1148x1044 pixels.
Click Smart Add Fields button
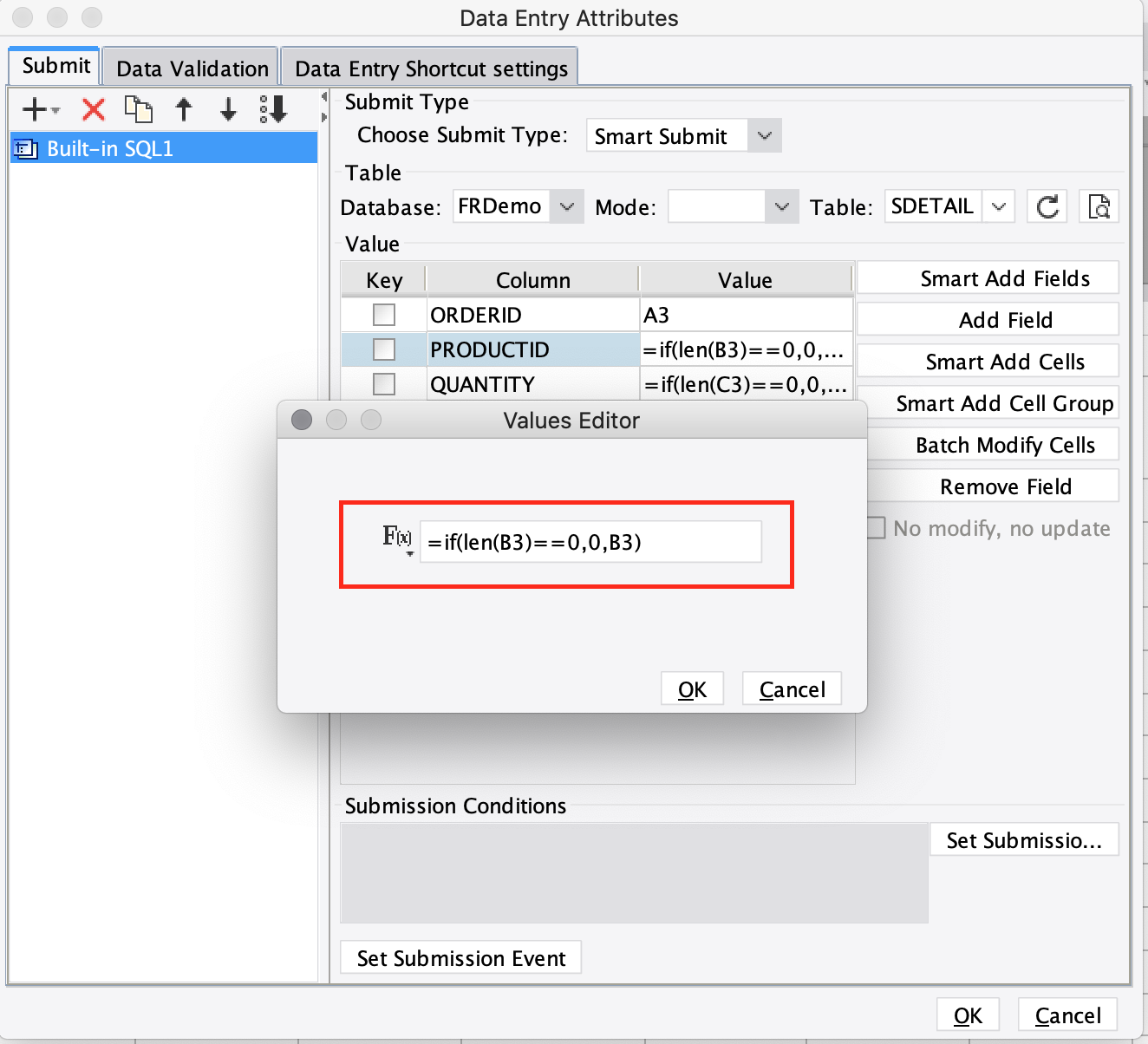point(988,277)
